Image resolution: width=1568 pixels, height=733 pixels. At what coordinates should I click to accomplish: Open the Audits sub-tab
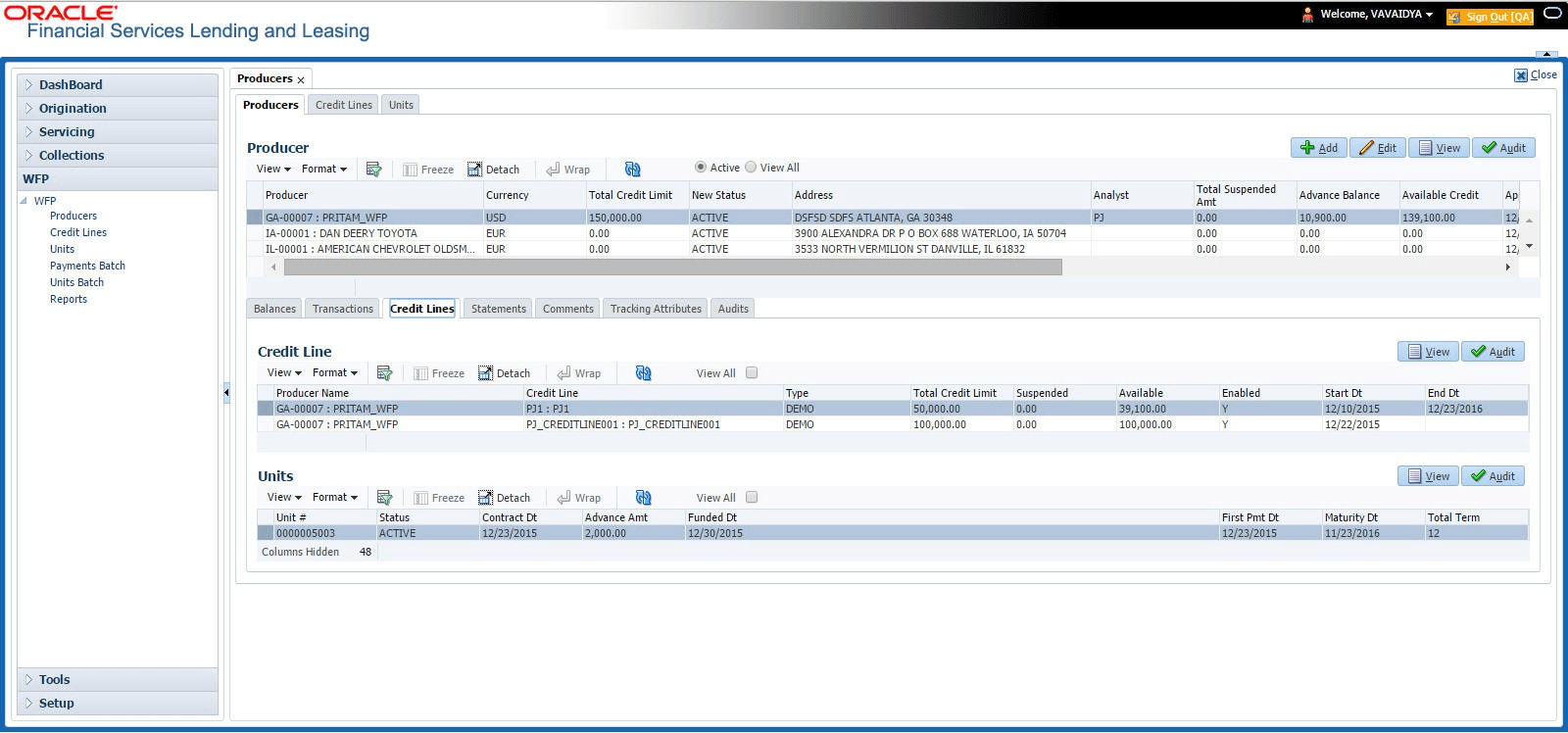[733, 309]
